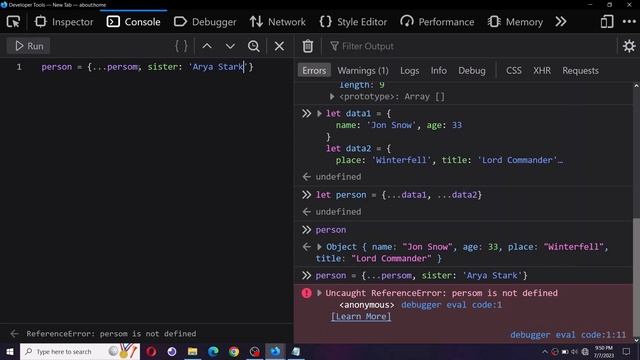Activate the element picker tool
Viewport: 640px width, 360px height.
pos(13,22)
